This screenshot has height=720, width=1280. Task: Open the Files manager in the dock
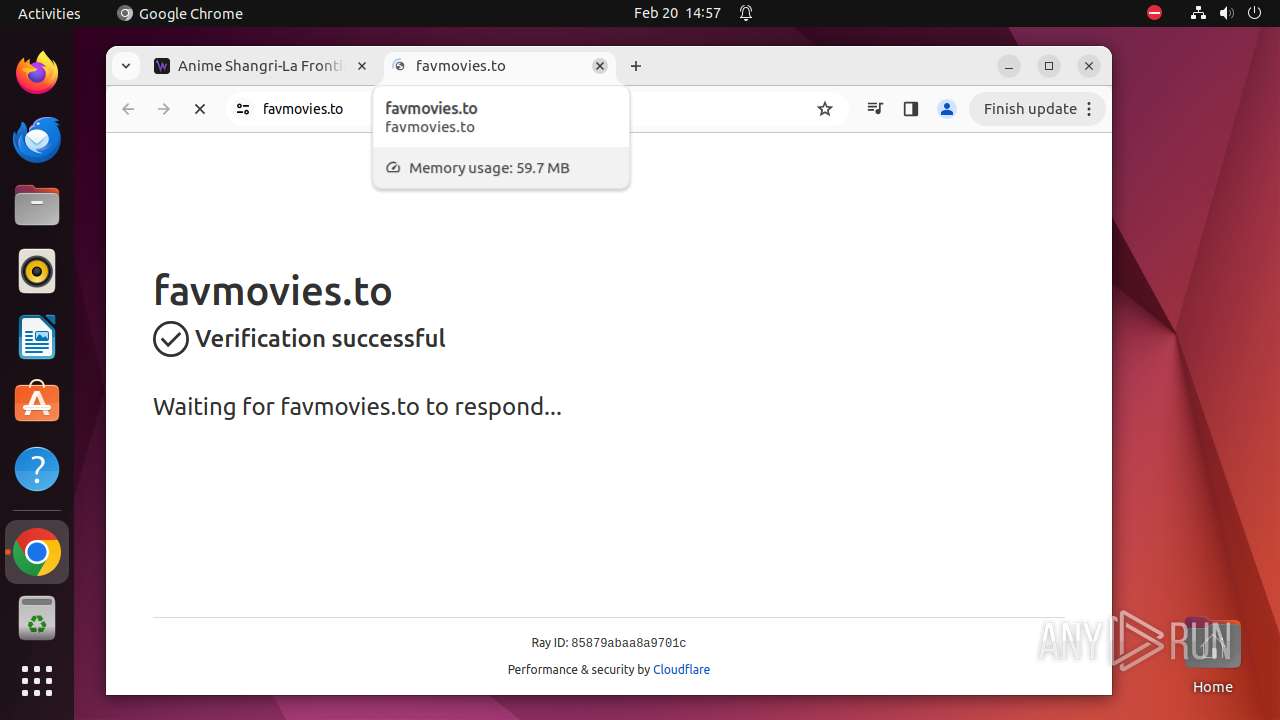click(37, 205)
